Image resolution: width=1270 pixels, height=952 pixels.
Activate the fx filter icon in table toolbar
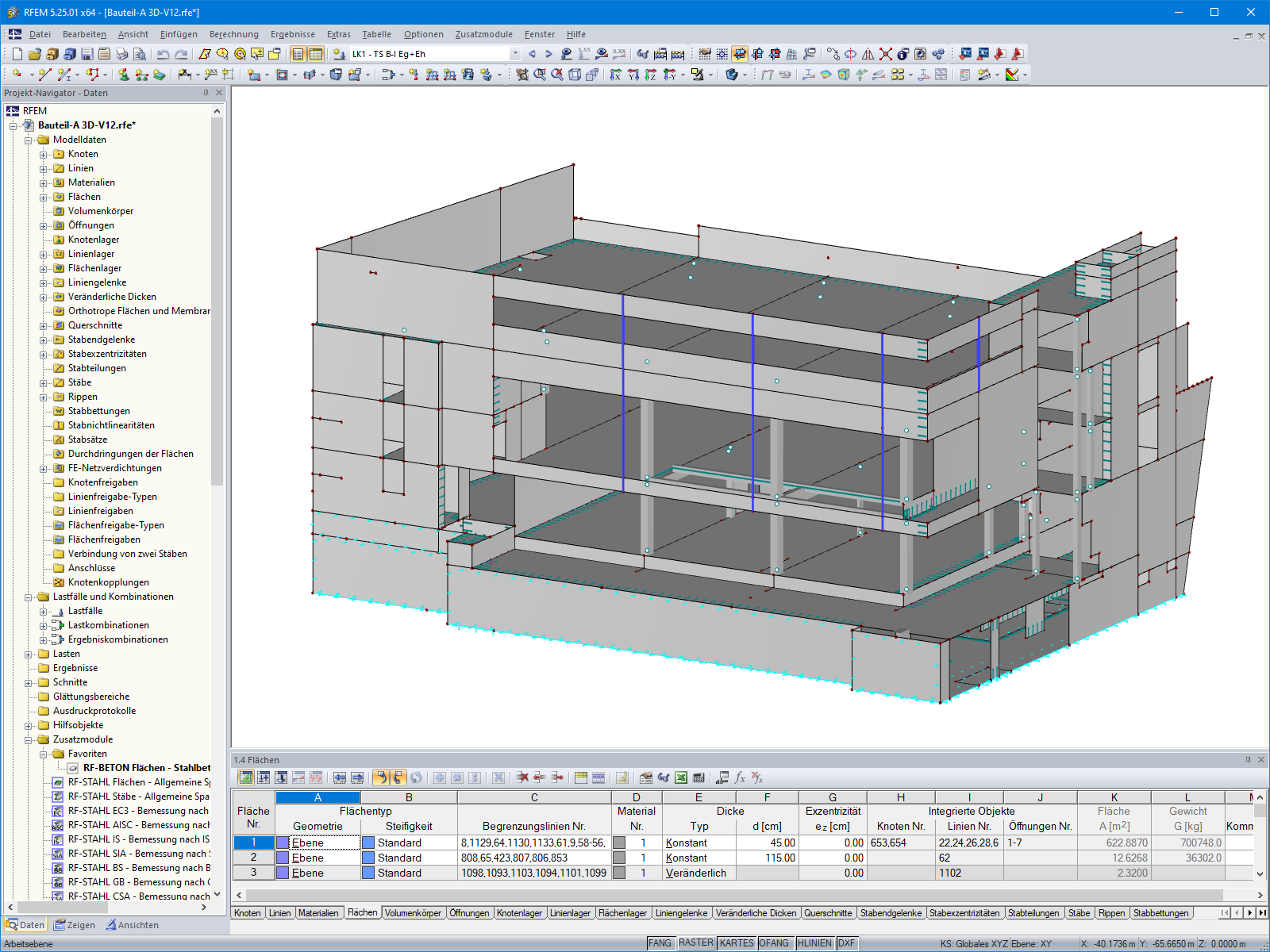tap(740, 777)
